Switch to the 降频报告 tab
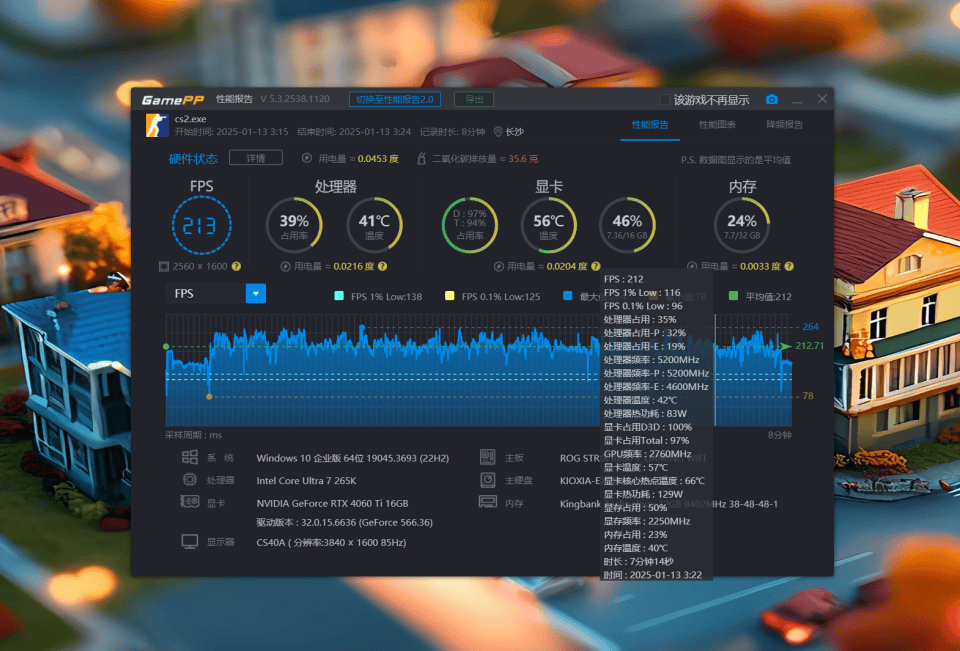The width and height of the screenshot is (960, 651). pos(784,125)
